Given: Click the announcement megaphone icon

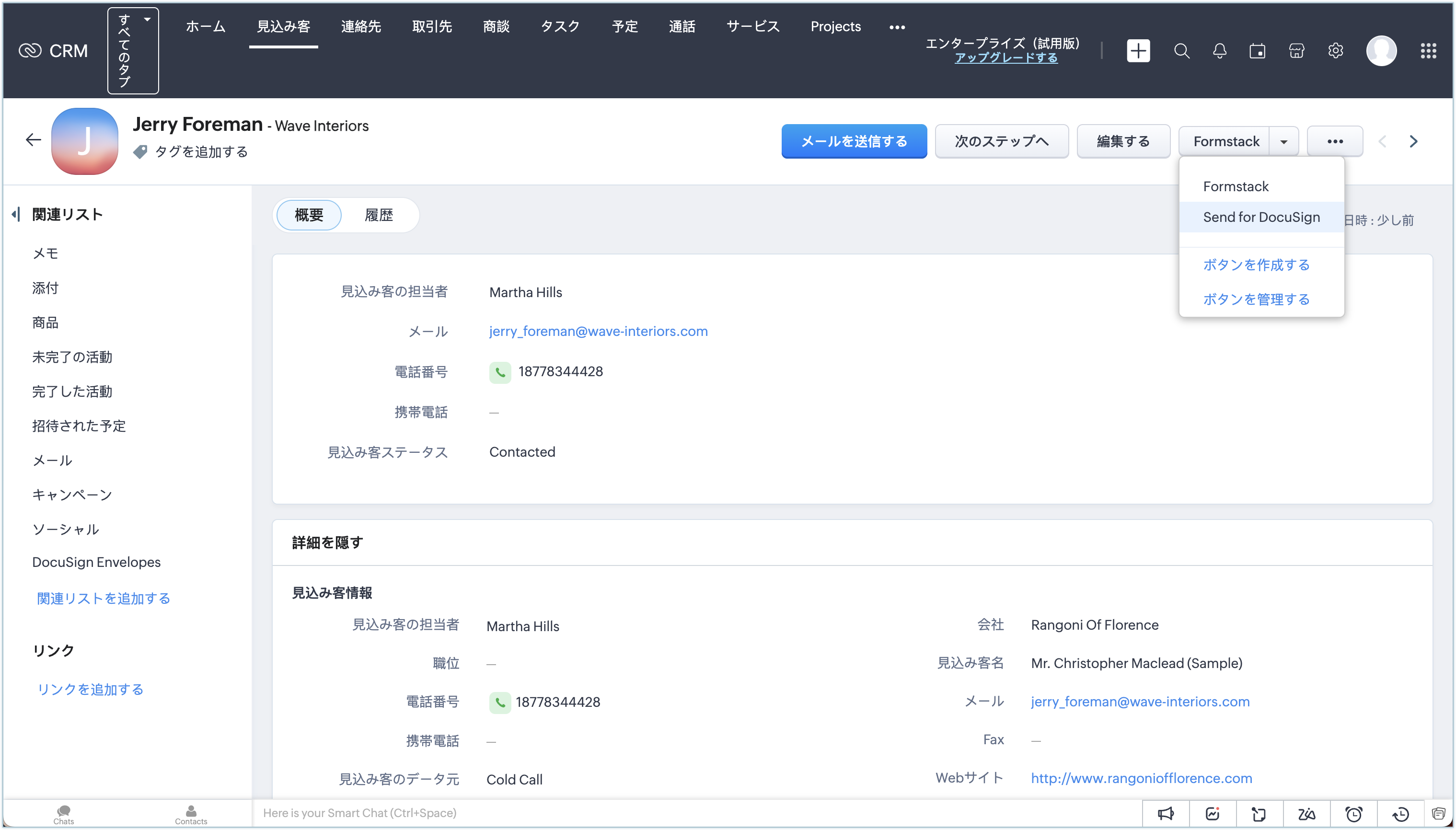Looking at the screenshot, I should [x=1165, y=814].
